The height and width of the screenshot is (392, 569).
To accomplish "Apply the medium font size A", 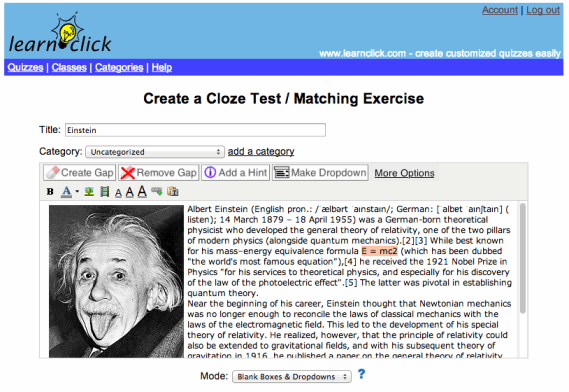I will pos(130,192).
